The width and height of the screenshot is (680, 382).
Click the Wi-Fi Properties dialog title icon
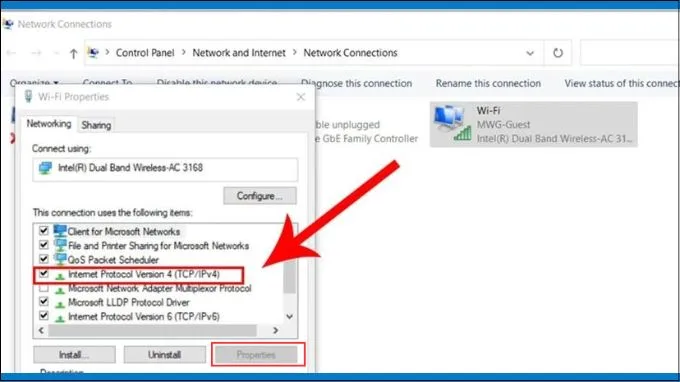pos(28,96)
